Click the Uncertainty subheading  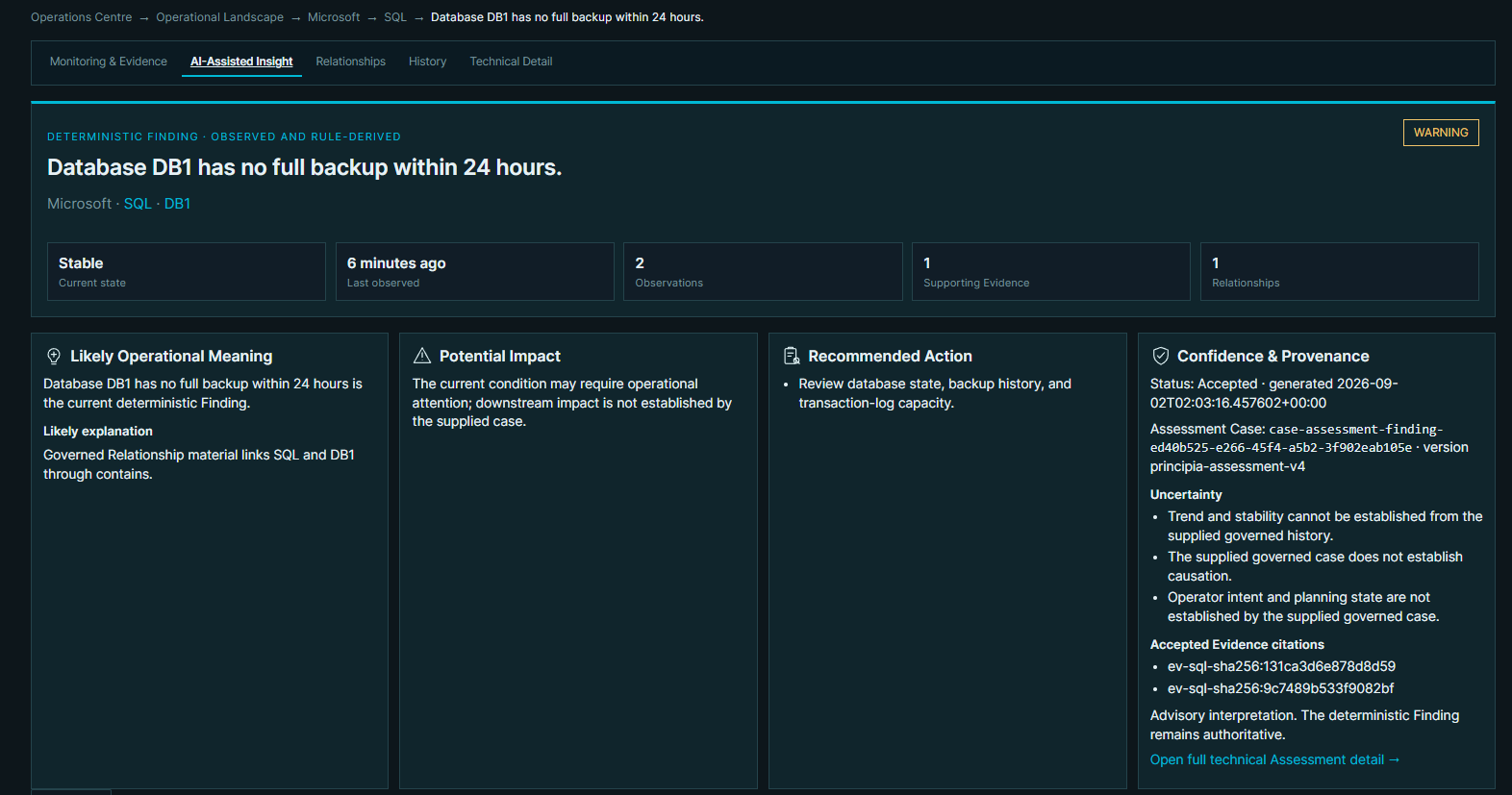pyautogui.click(x=1186, y=494)
